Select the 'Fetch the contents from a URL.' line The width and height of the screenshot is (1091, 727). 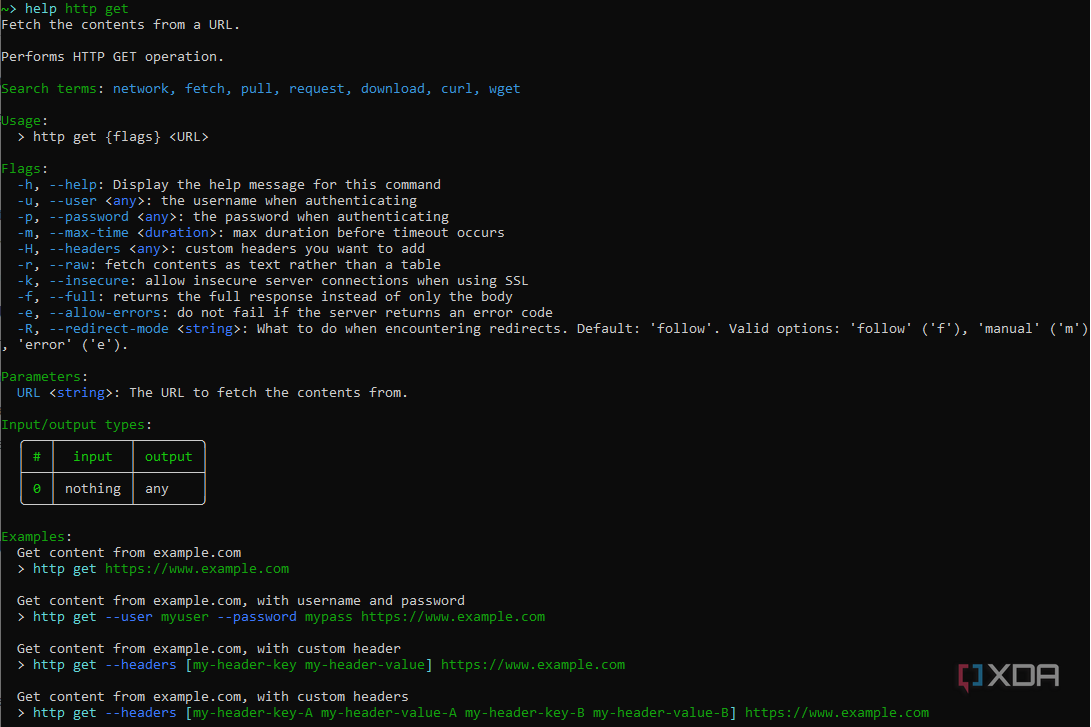coord(120,24)
